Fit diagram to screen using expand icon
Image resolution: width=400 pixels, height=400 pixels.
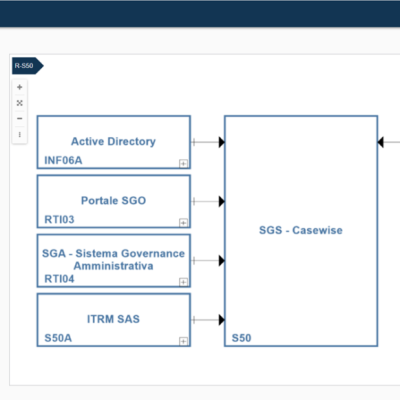tap(20, 103)
